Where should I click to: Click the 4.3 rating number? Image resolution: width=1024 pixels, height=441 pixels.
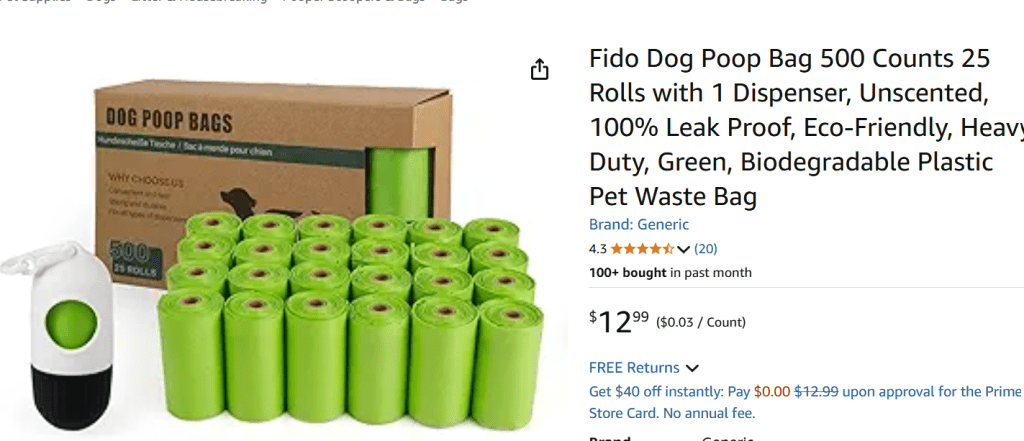[598, 249]
